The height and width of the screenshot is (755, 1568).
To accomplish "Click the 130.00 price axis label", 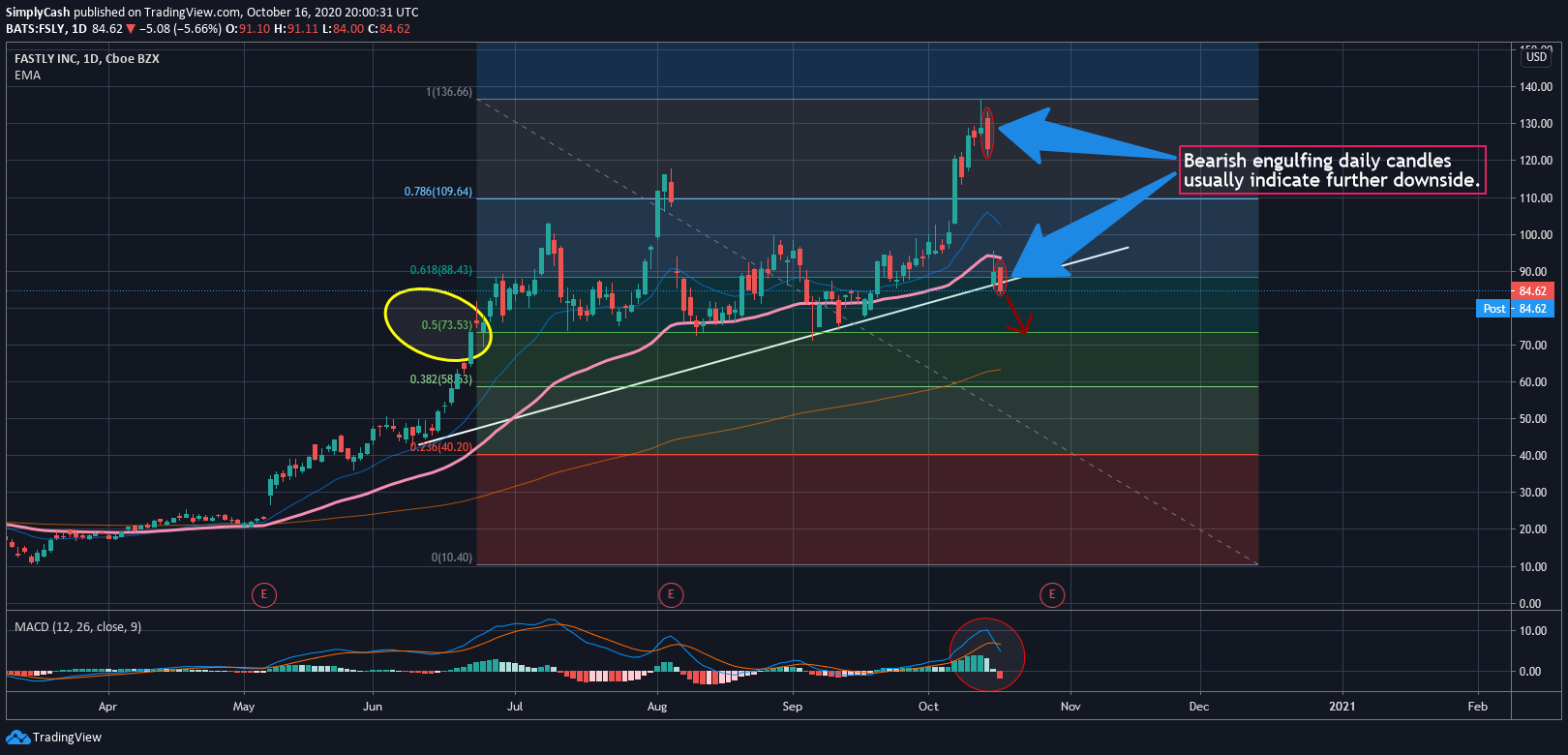I will pos(1536,124).
